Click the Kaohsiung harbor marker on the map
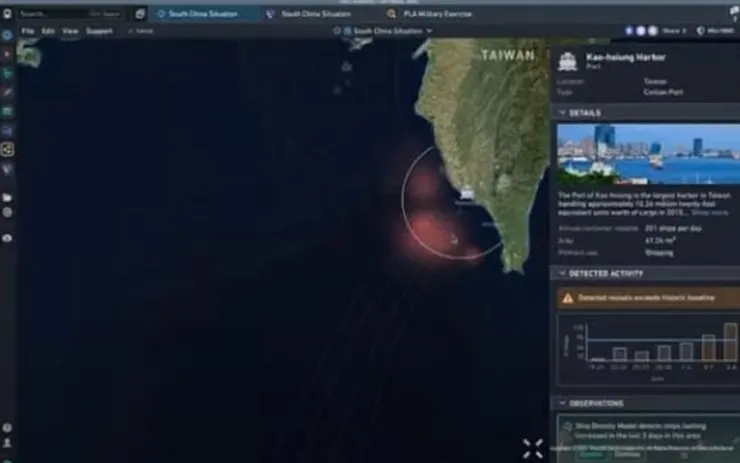Screen dimensions: 740x463 pos(467,193)
